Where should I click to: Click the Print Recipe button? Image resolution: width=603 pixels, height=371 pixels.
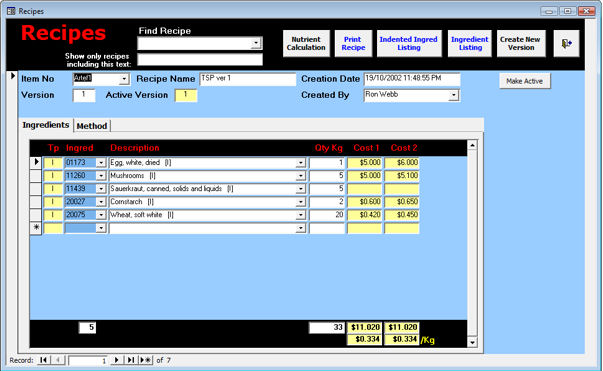353,43
